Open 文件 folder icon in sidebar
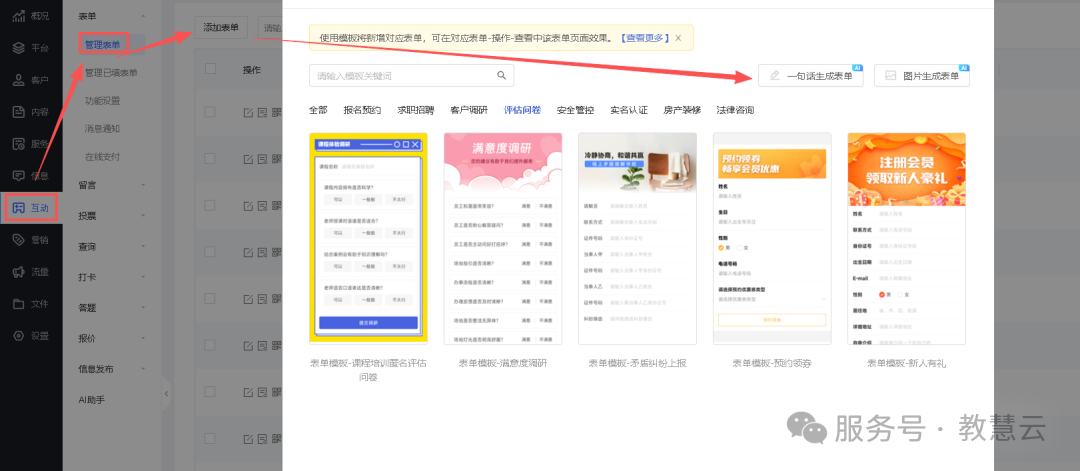 18,304
